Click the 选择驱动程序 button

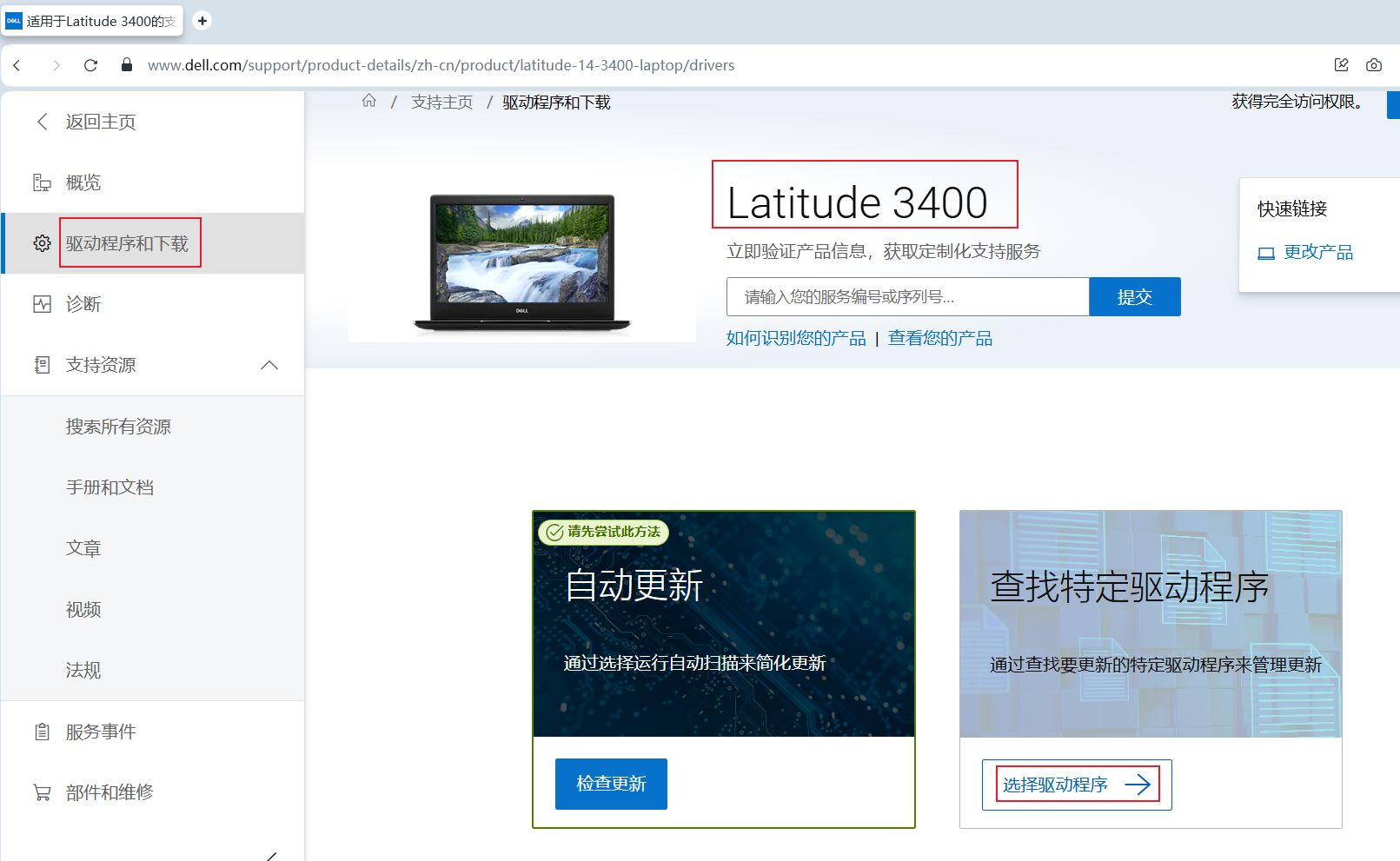[x=1076, y=785]
